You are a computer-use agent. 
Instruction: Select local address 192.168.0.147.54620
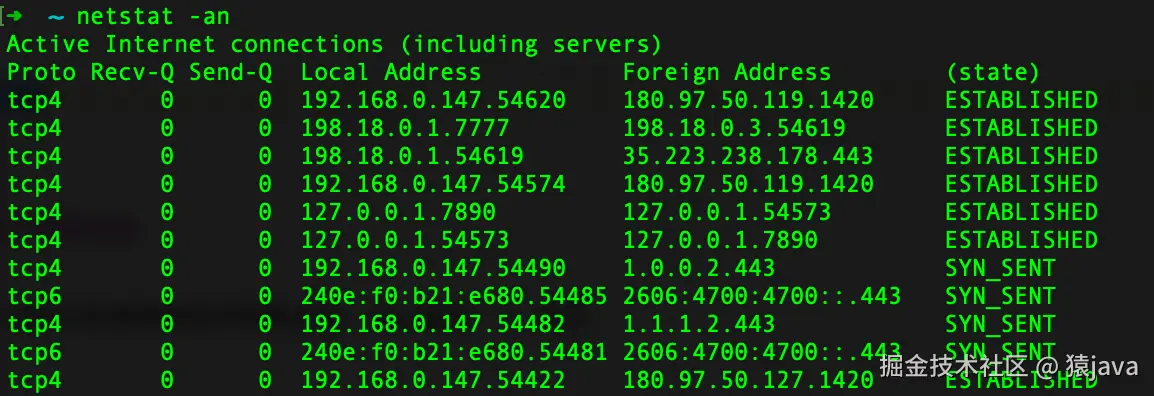tap(433, 100)
